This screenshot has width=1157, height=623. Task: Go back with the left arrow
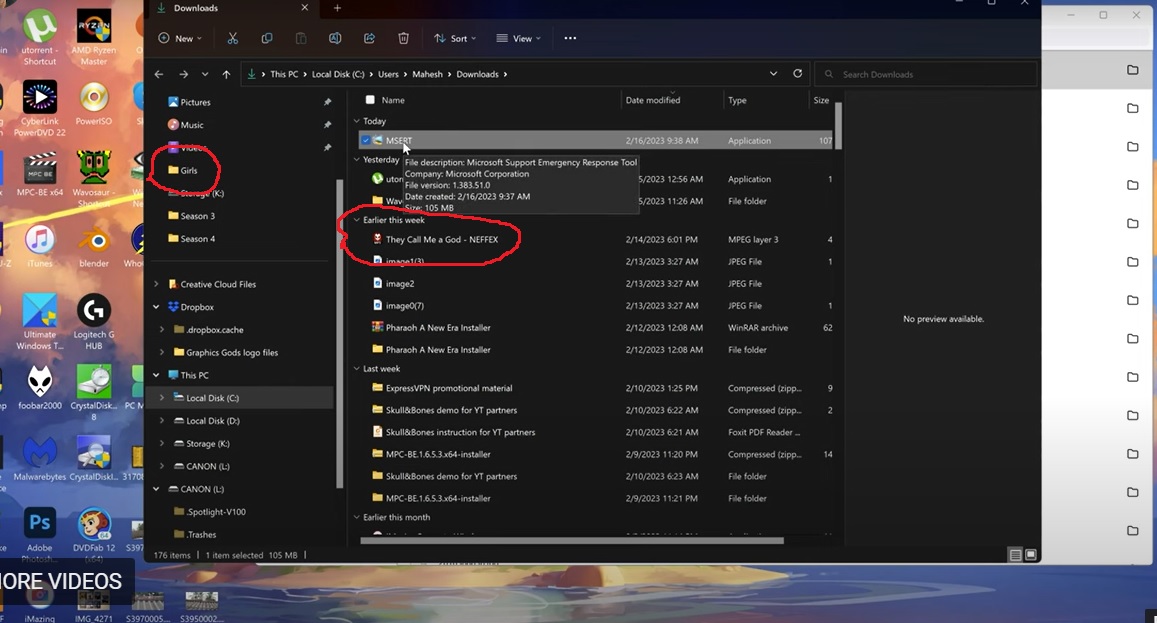(159, 74)
